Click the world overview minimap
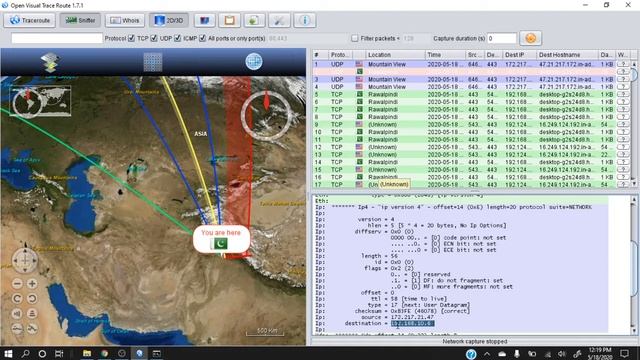 pos(40,101)
